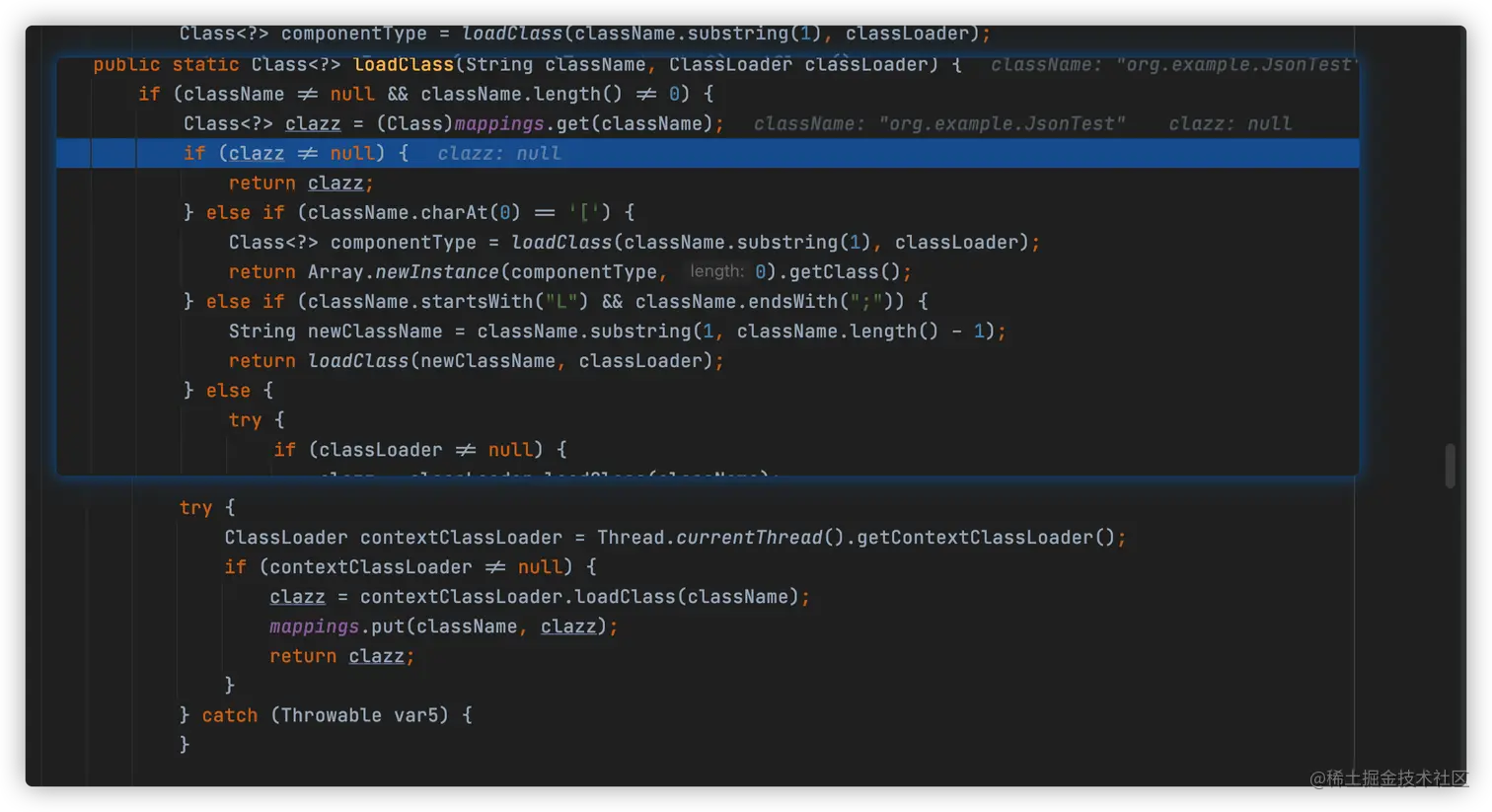The image size is (1492, 812).
Task: Click 'public' keyword in method signature
Action: tap(126, 64)
